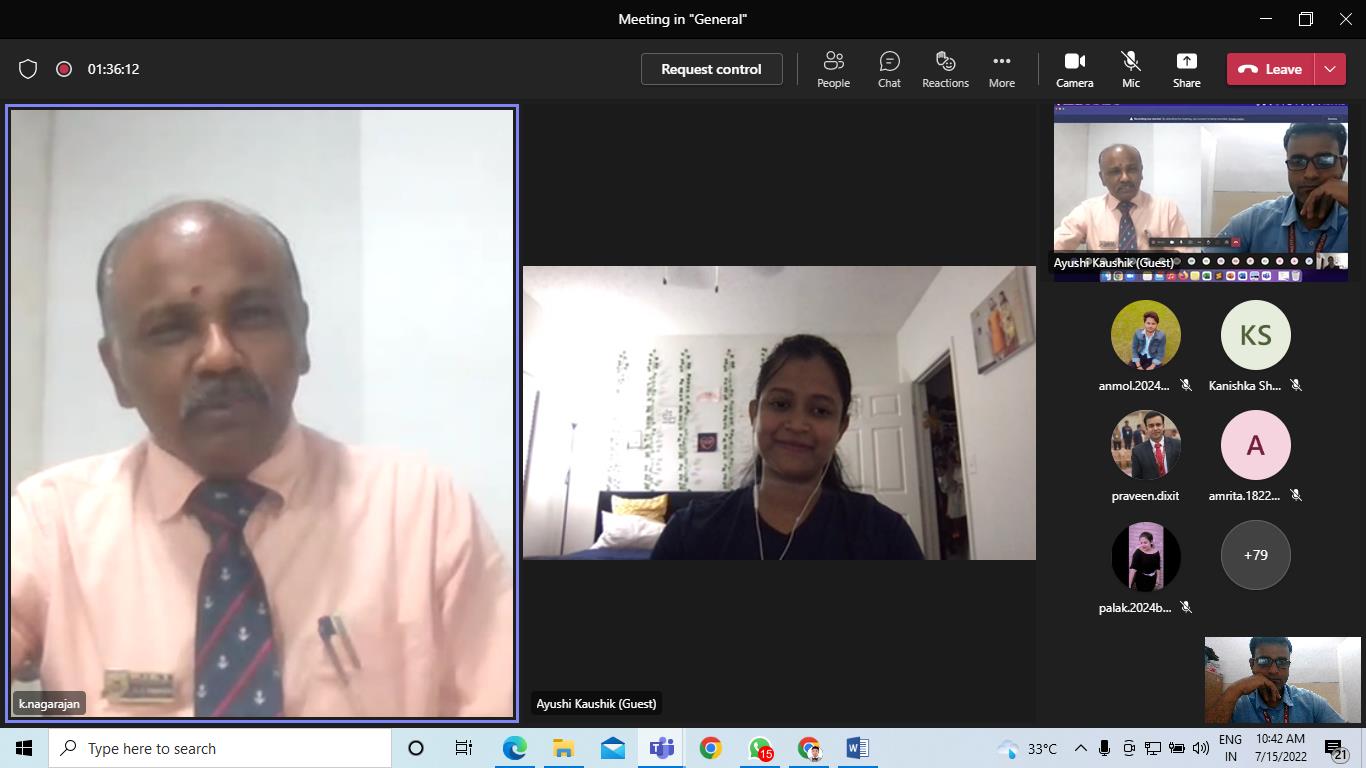Screen dimensions: 1366x768
Task: Open the meeting Chat panel
Action: (x=889, y=69)
